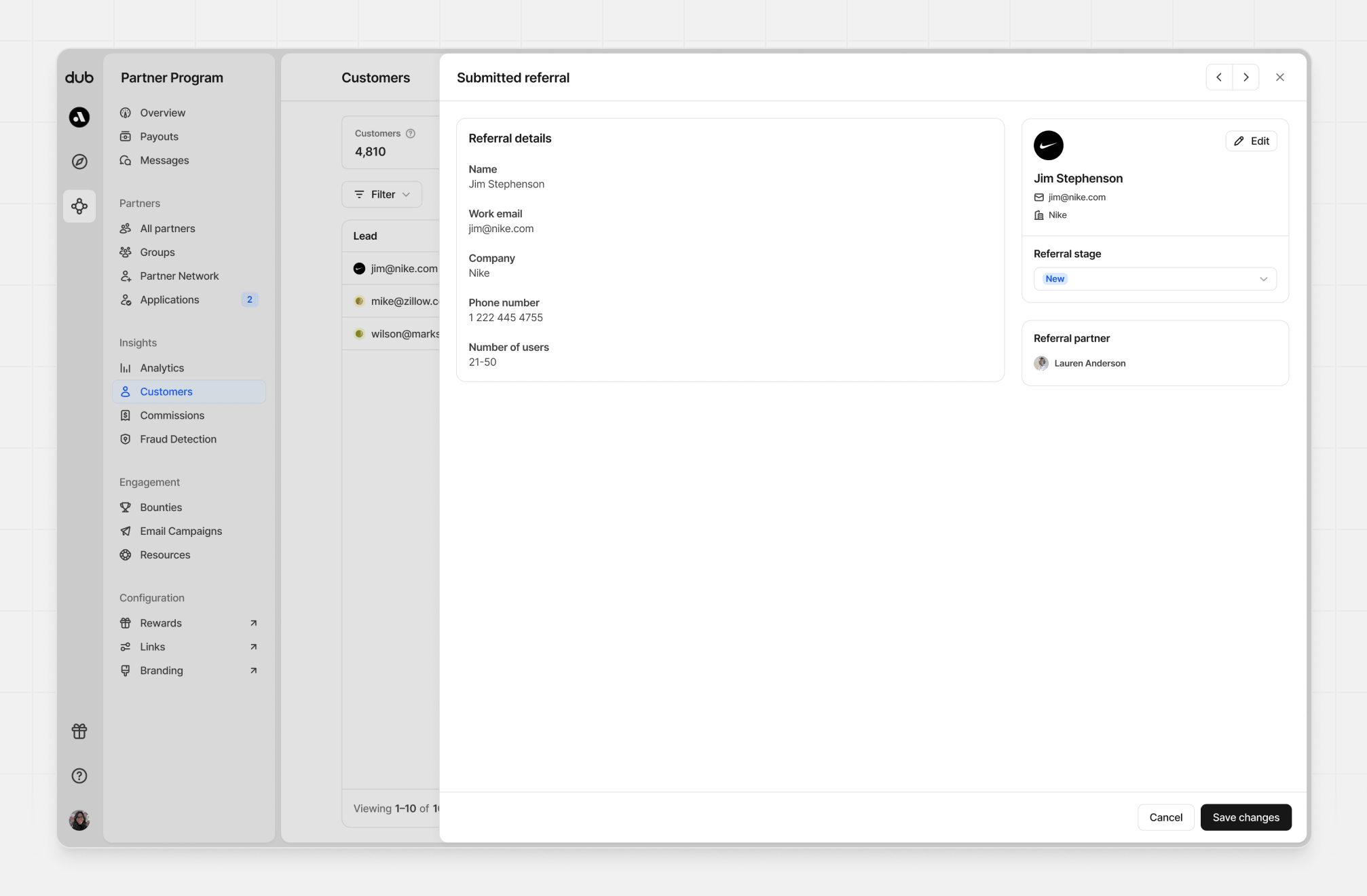
Task: Navigate to Fraud Detection
Action: coord(178,439)
